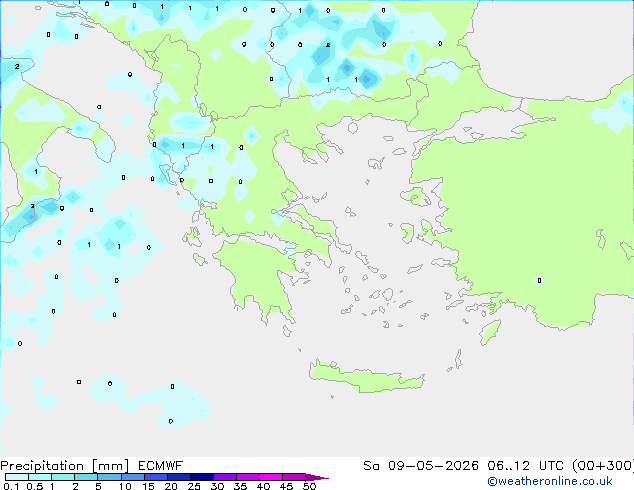Choose the 35–40 mm violet legend swatch
Image resolution: width=634 pixels, height=490 pixels.
pyautogui.click(x=248, y=477)
